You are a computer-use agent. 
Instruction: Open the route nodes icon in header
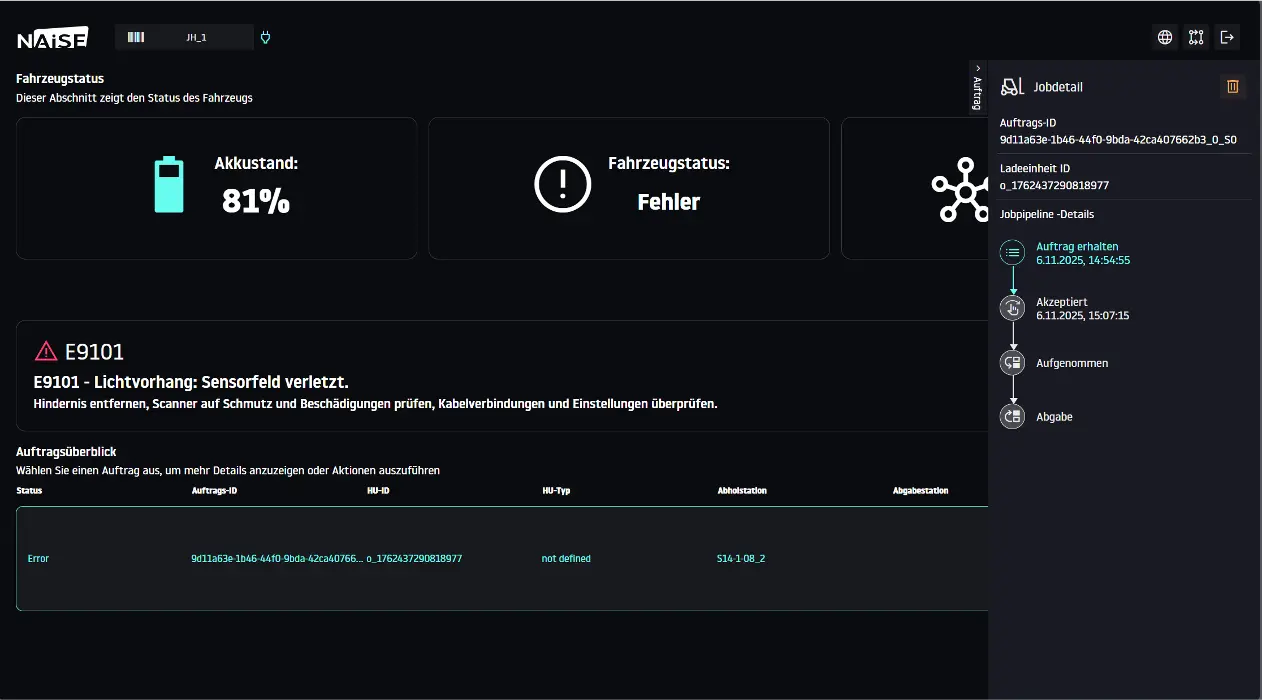[x=1196, y=38]
